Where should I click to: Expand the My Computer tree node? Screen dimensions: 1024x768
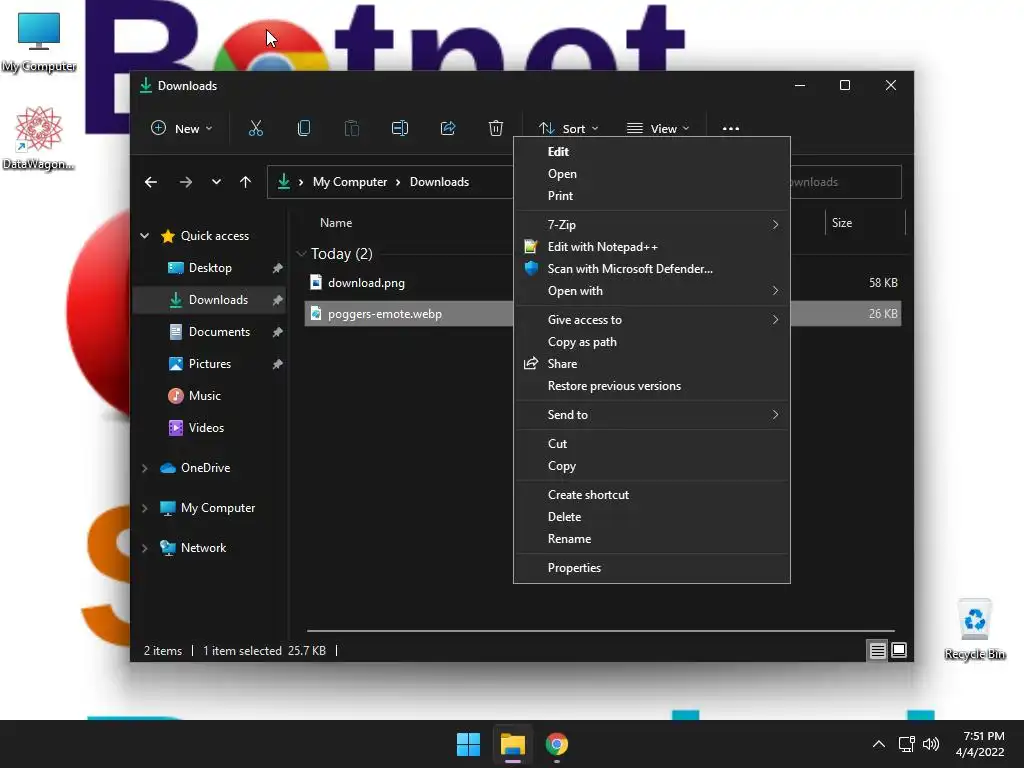[145, 508]
